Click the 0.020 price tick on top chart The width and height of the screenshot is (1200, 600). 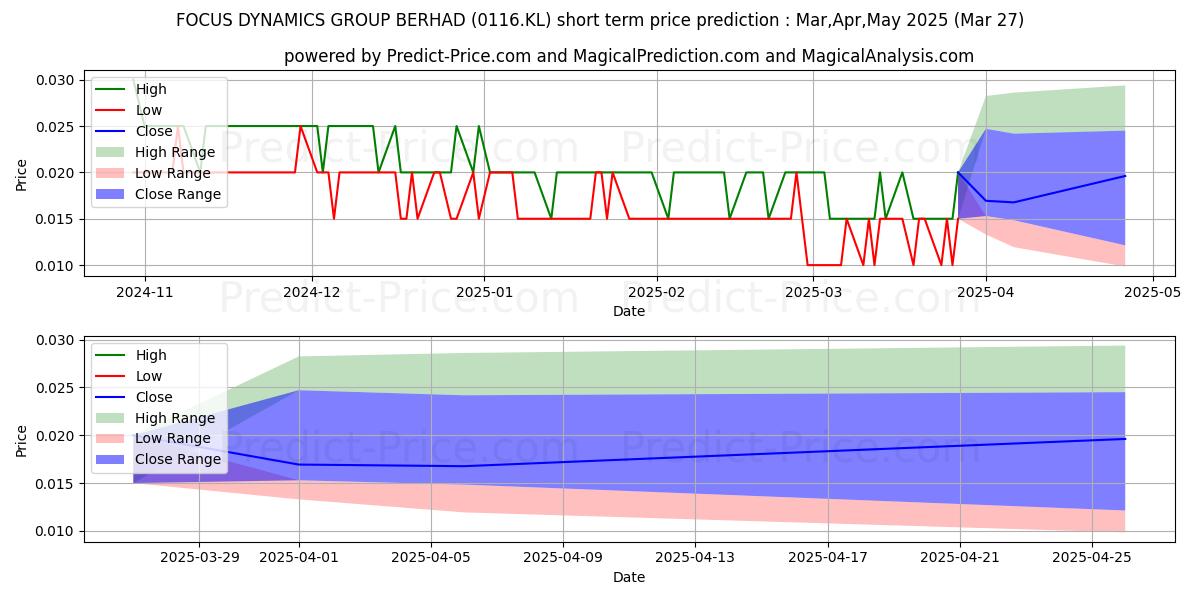(56, 173)
